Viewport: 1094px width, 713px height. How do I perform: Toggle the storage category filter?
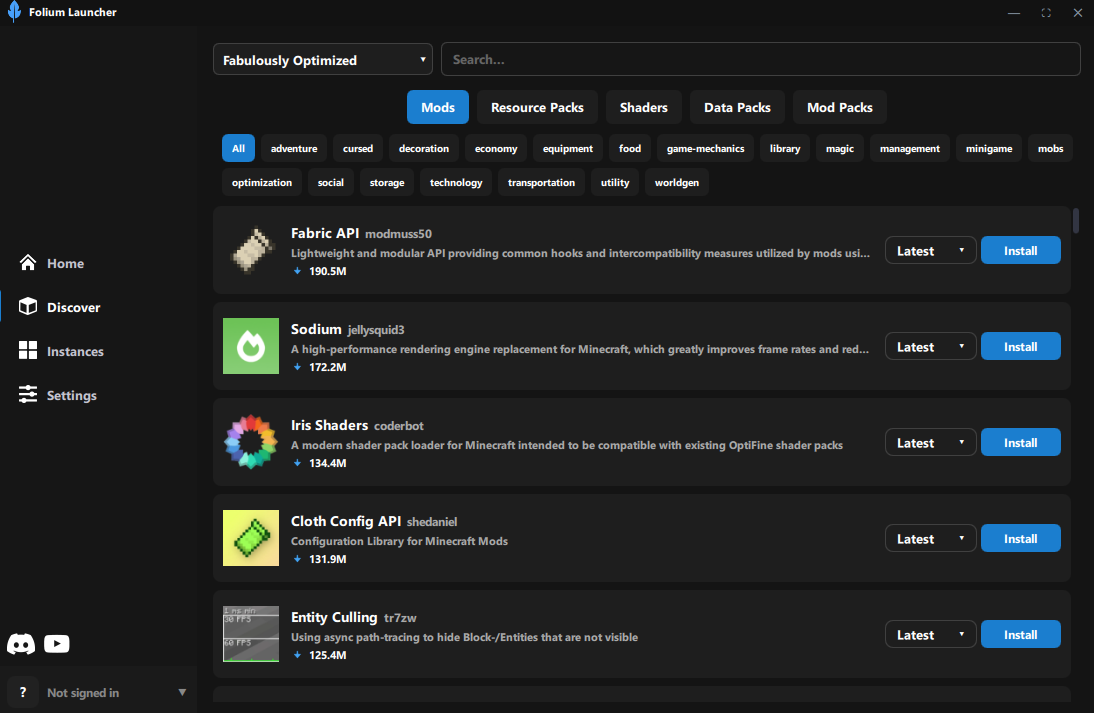(387, 183)
